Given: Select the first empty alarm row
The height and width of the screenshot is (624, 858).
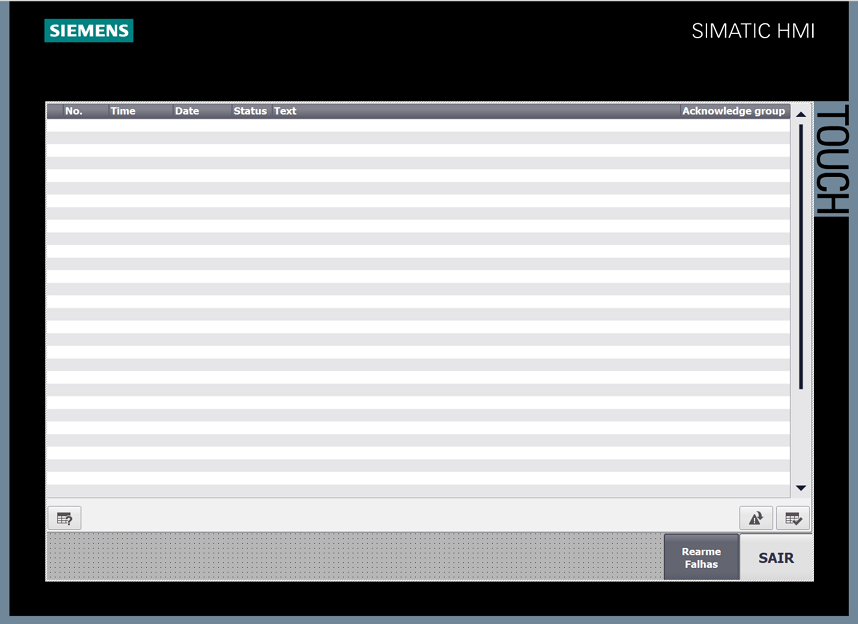Looking at the screenshot, I should [417, 125].
